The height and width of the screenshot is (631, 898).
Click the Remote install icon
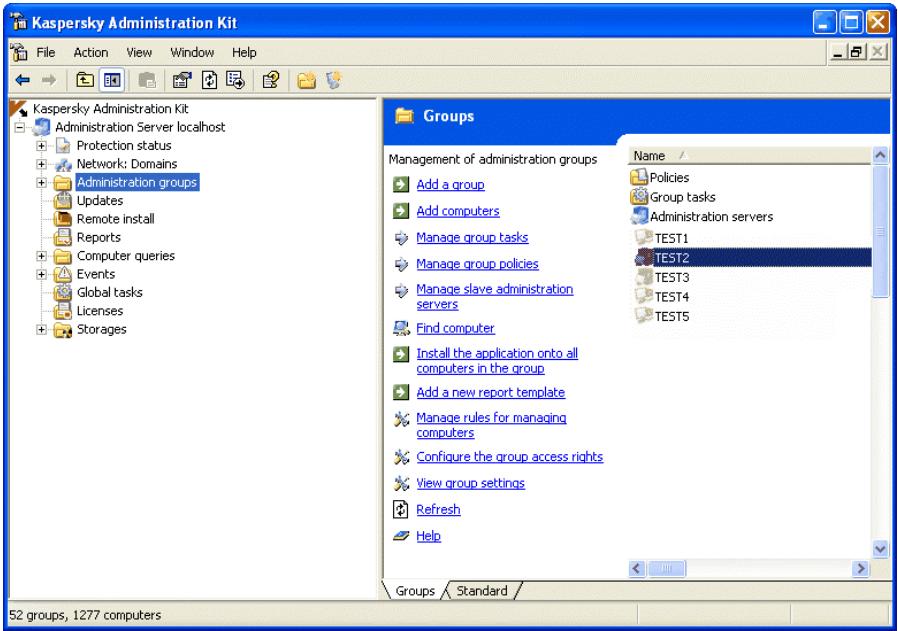click(62, 219)
